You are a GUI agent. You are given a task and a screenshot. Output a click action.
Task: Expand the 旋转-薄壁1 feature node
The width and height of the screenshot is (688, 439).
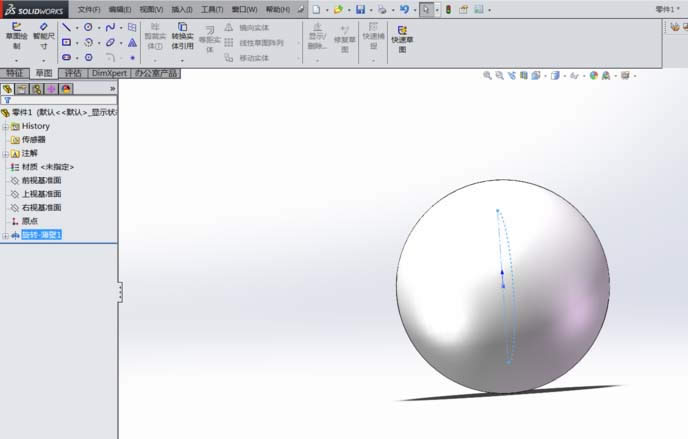pos(6,236)
